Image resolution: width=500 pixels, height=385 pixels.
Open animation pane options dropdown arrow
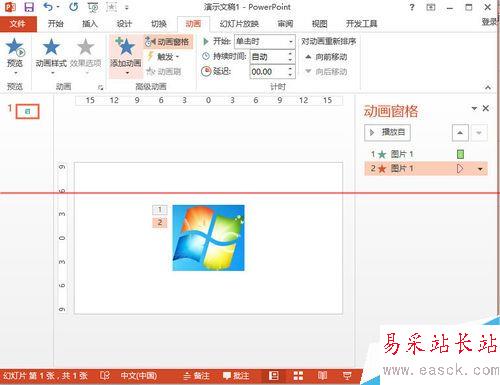[x=474, y=108]
